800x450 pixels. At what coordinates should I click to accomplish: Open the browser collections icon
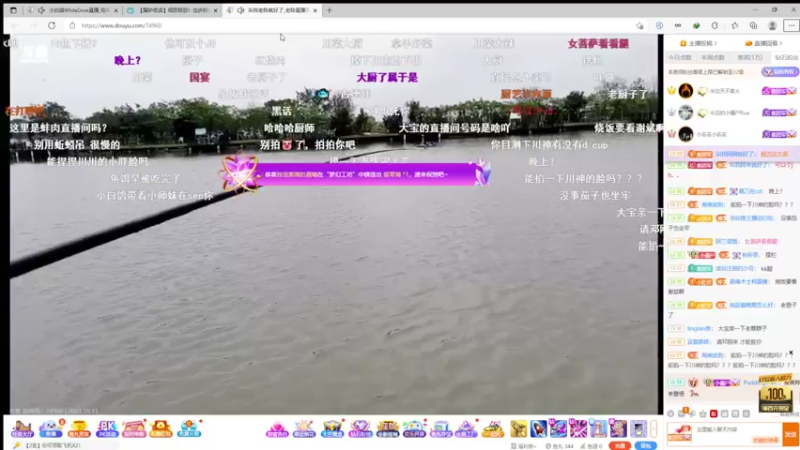pyautogui.click(x=754, y=26)
